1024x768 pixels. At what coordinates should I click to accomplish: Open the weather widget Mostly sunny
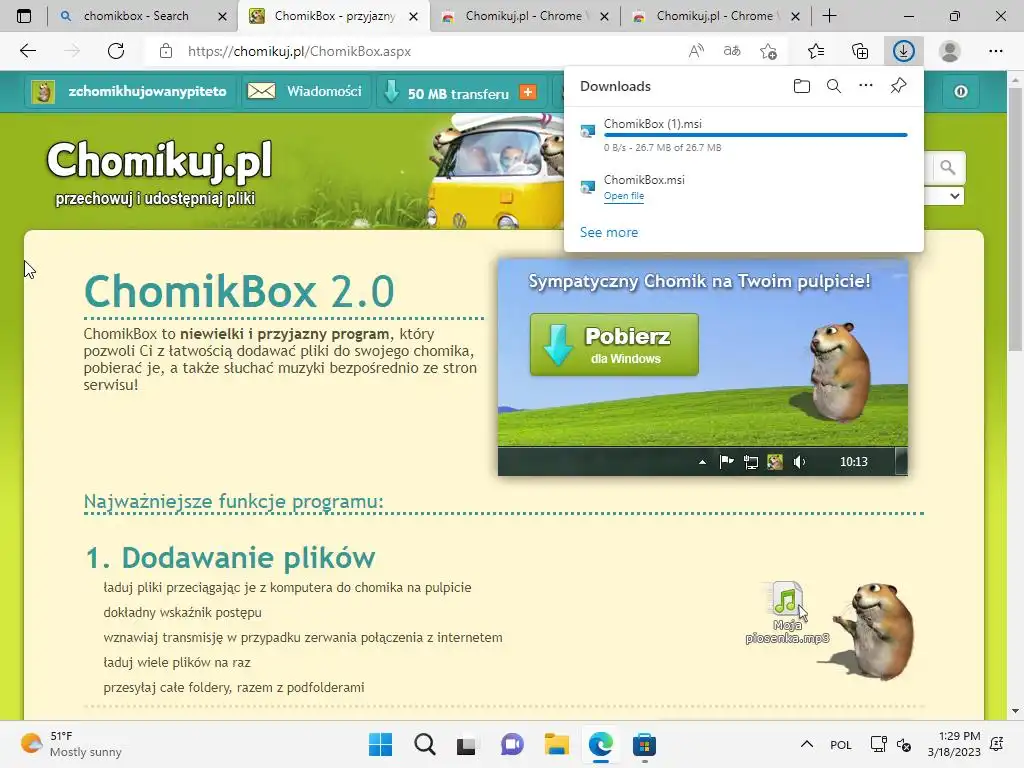tap(71, 744)
